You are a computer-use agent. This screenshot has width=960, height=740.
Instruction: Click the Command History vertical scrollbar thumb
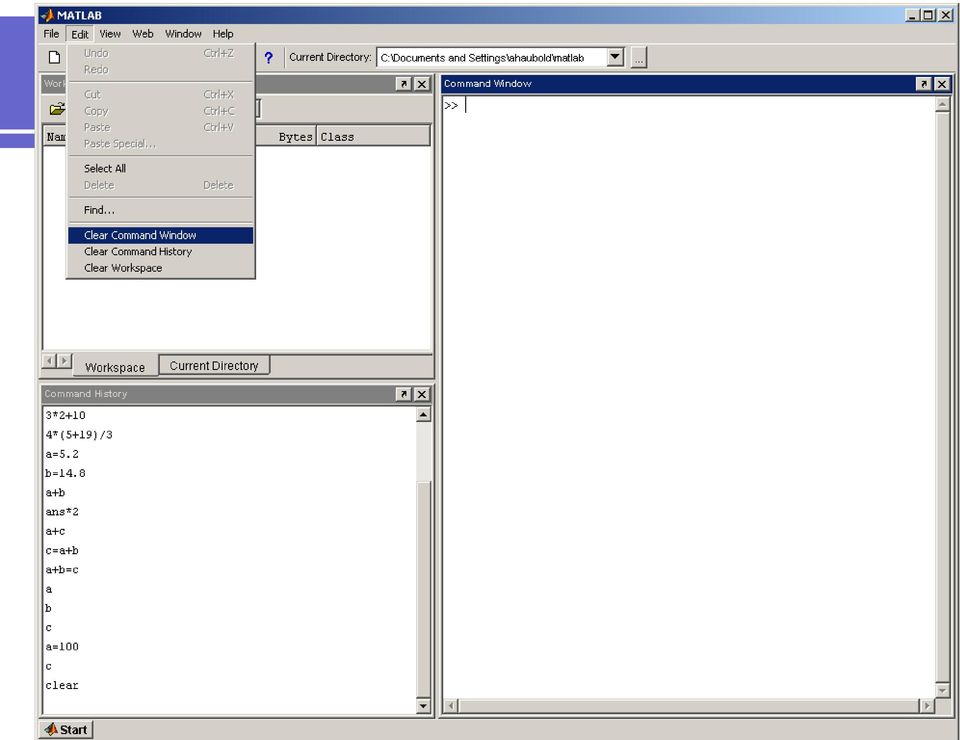click(423, 589)
